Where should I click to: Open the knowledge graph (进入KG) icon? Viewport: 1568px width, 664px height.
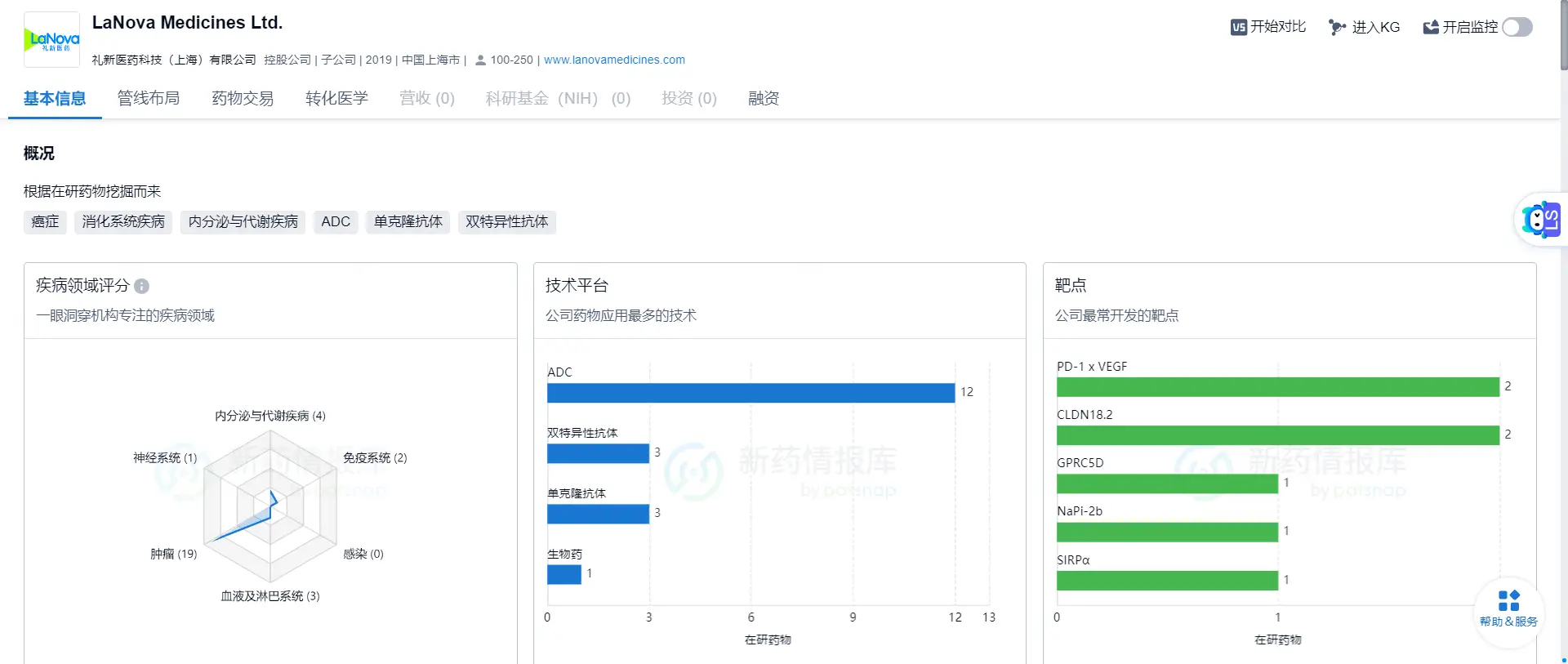1337,27
